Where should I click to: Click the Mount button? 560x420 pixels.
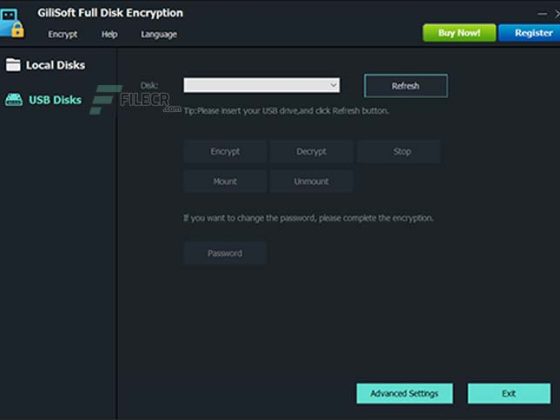point(225,181)
